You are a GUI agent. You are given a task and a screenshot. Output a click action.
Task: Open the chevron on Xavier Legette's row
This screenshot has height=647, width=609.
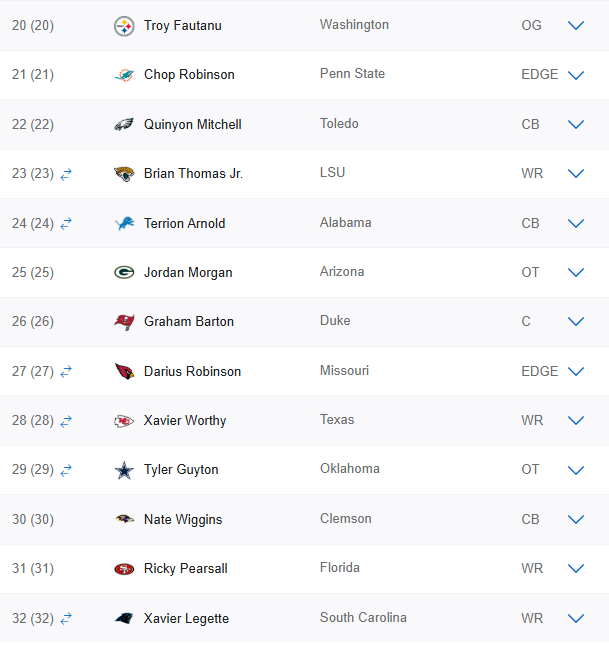pos(576,619)
